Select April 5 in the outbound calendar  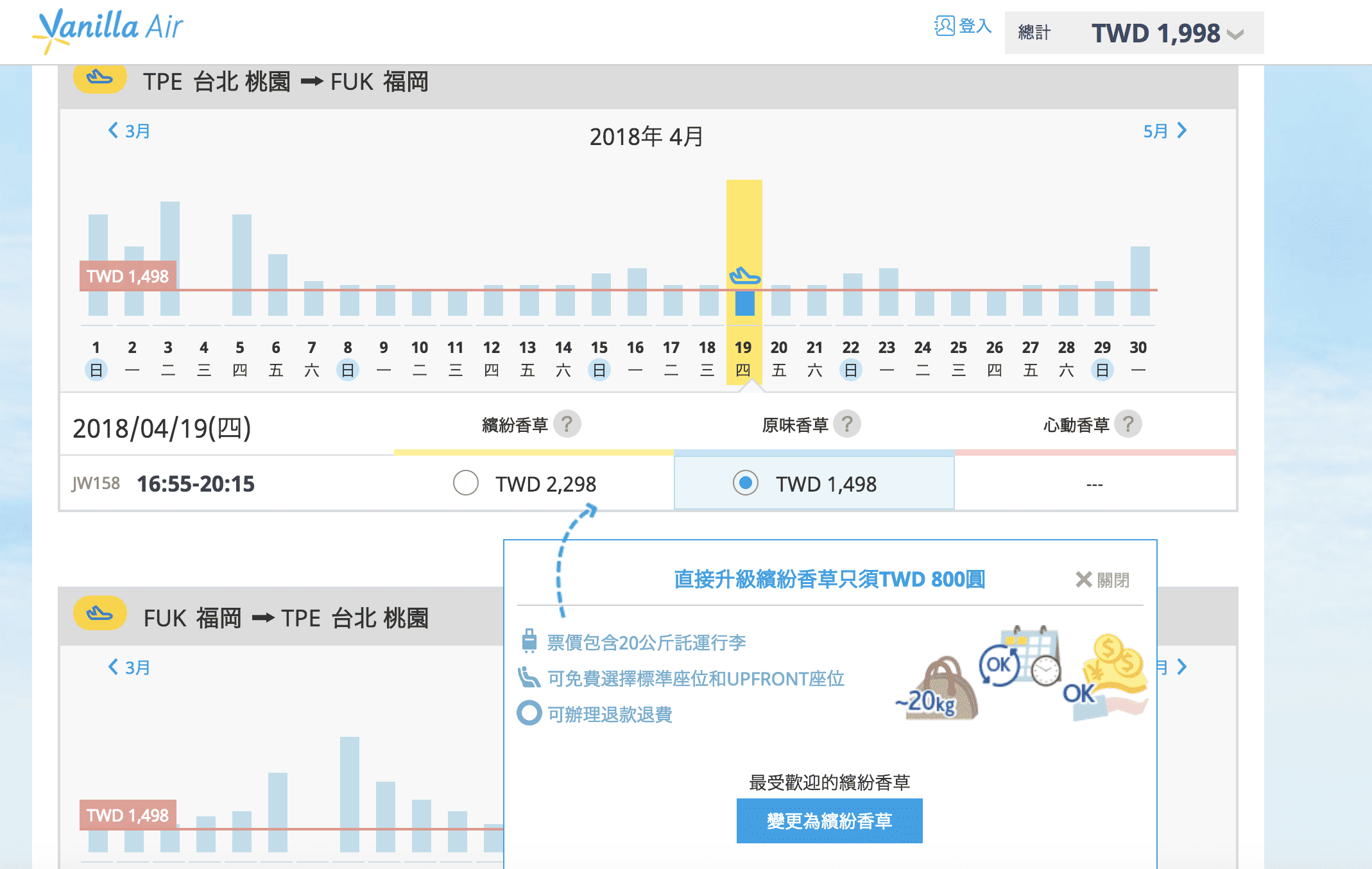(240, 358)
